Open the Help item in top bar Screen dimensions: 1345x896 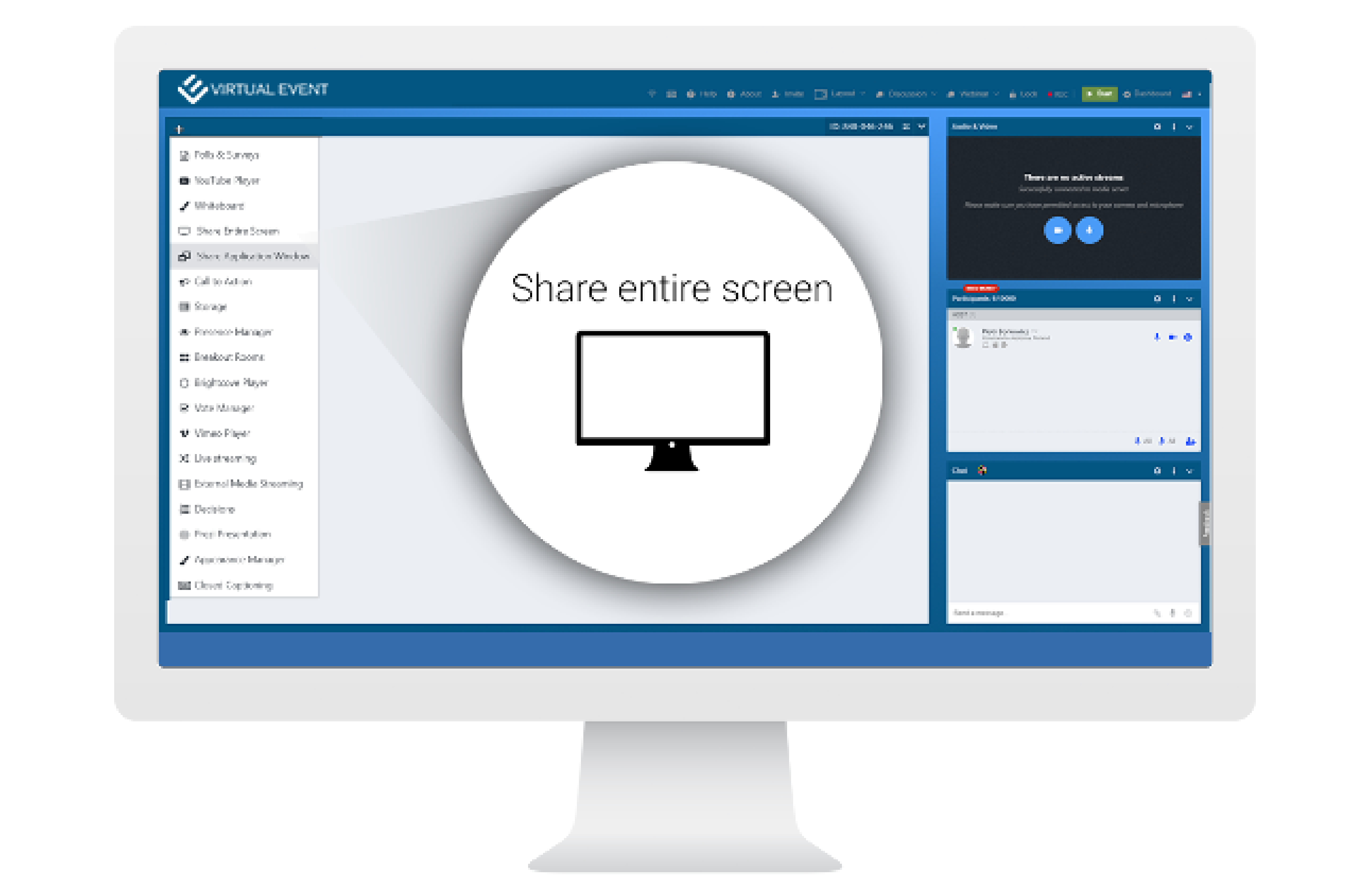(x=702, y=94)
